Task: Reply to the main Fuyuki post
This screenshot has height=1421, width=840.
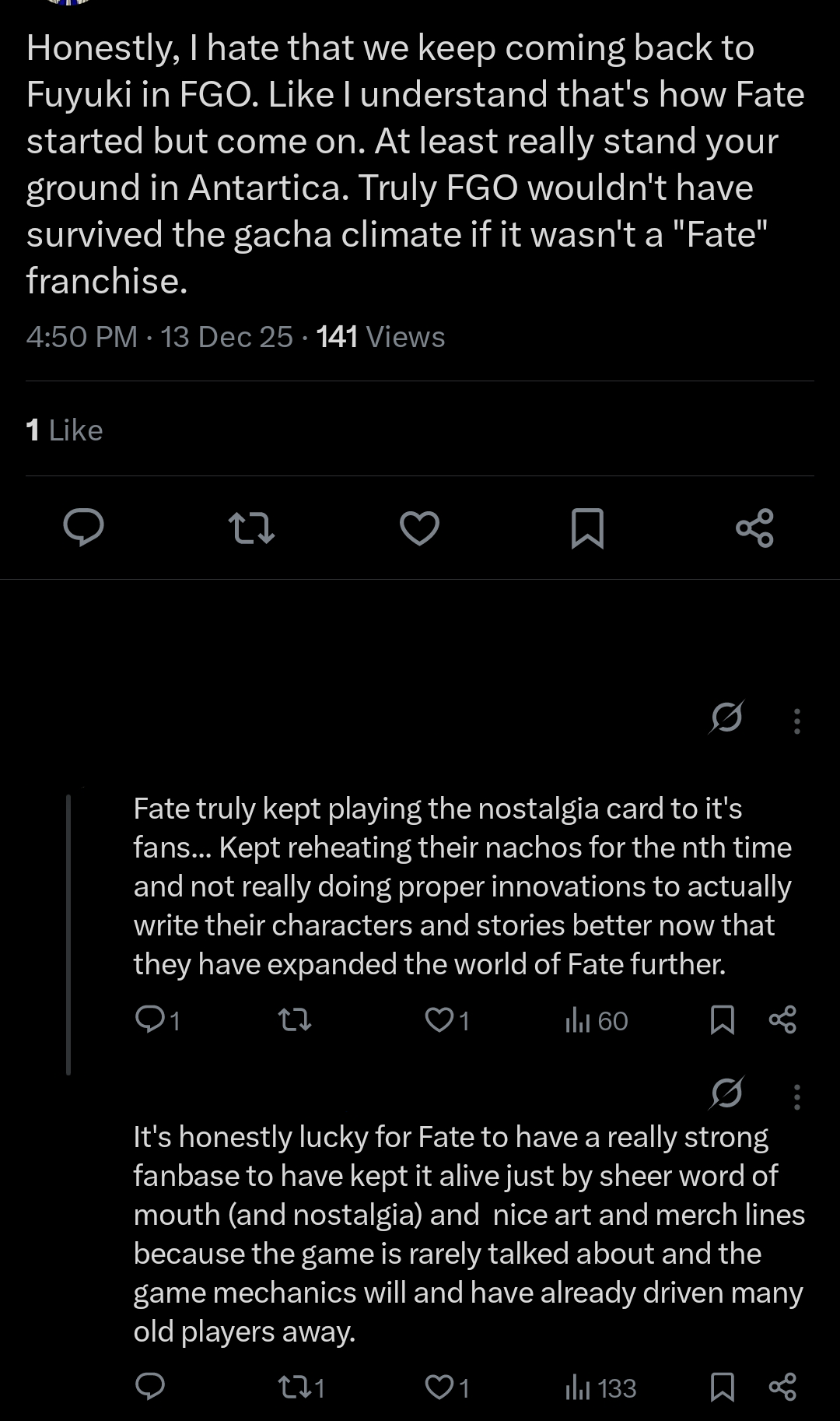Action: point(83,528)
